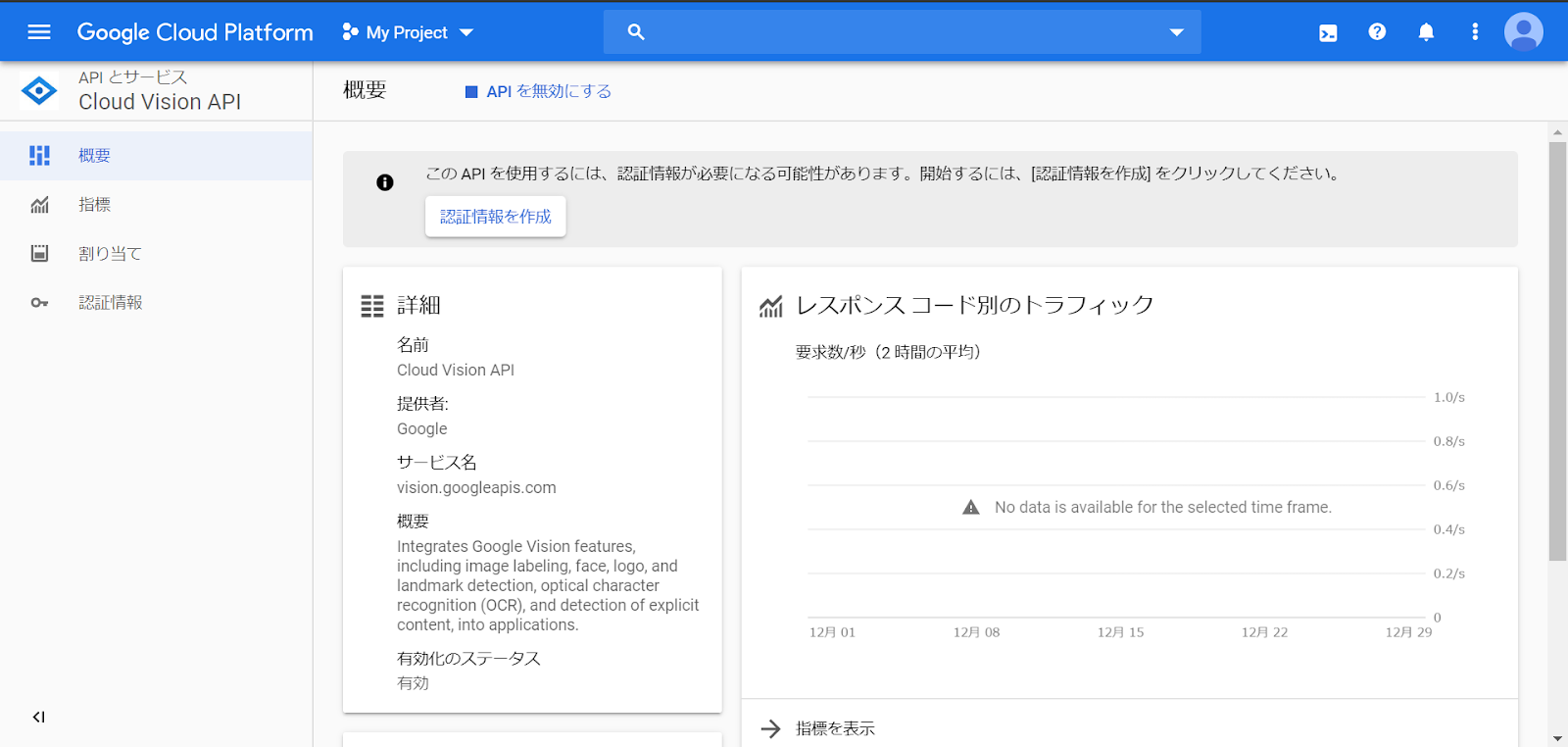Click the user account avatar
Screen dimensions: 1568x747
(x=1524, y=32)
